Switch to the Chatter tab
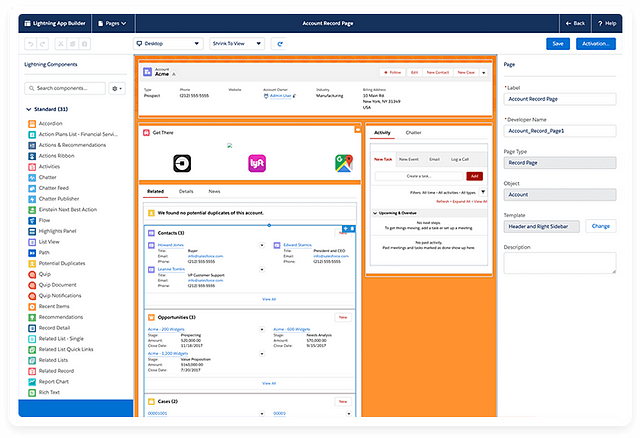 click(413, 133)
